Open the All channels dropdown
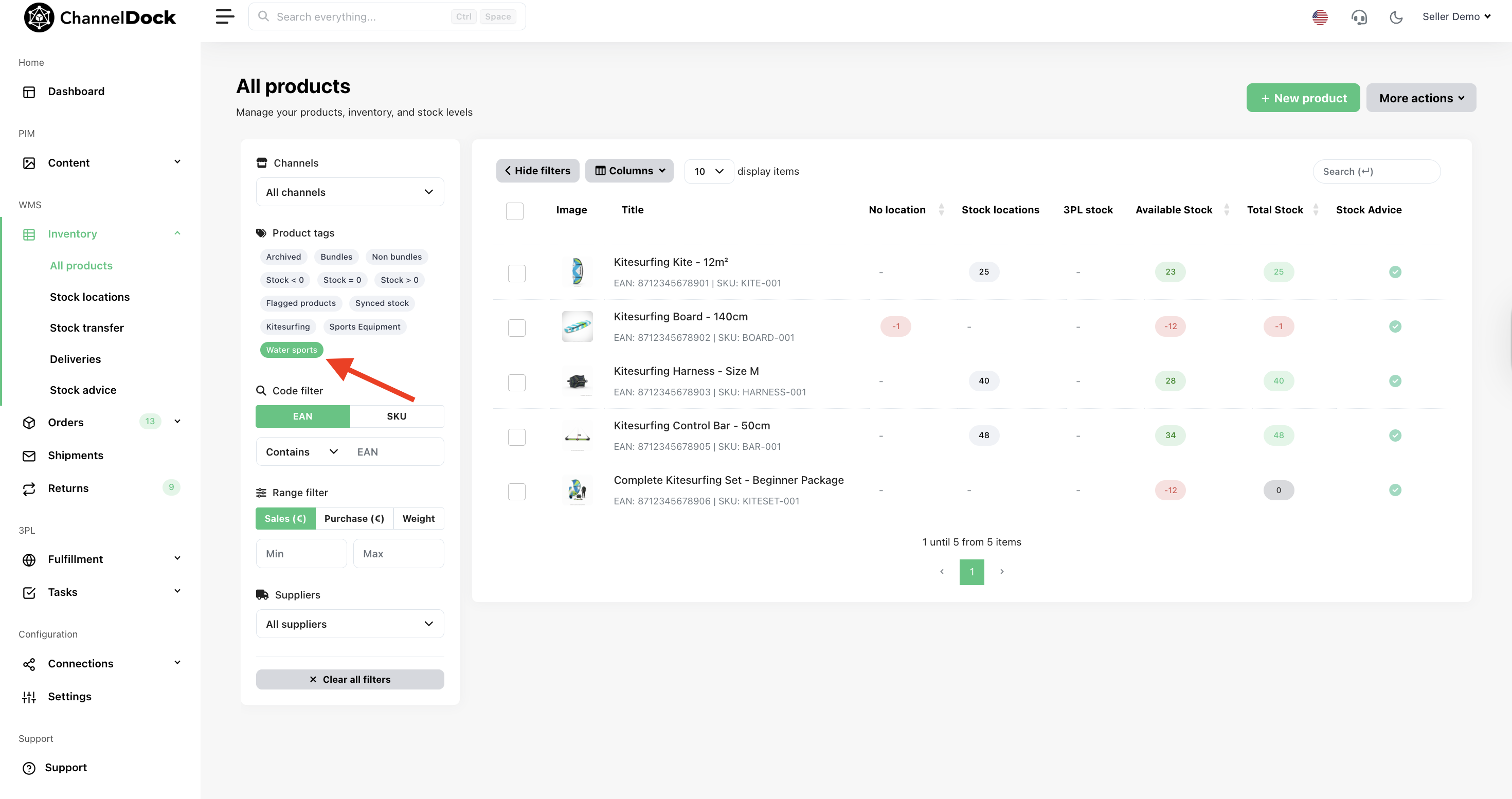The image size is (1512, 799). (350, 192)
